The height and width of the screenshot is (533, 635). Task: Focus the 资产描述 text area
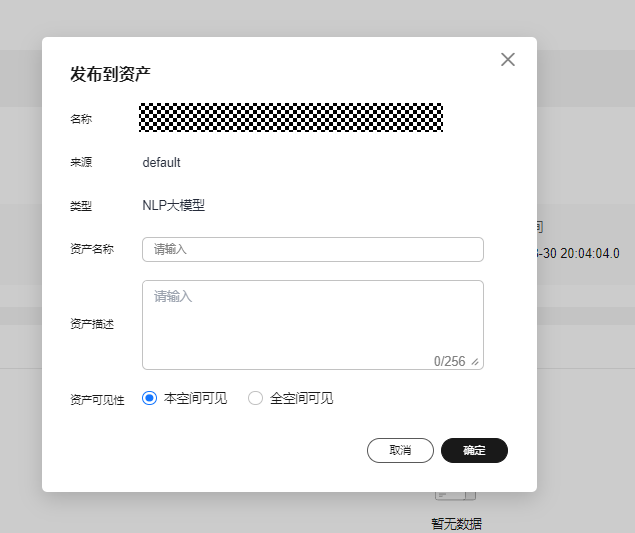(313, 325)
